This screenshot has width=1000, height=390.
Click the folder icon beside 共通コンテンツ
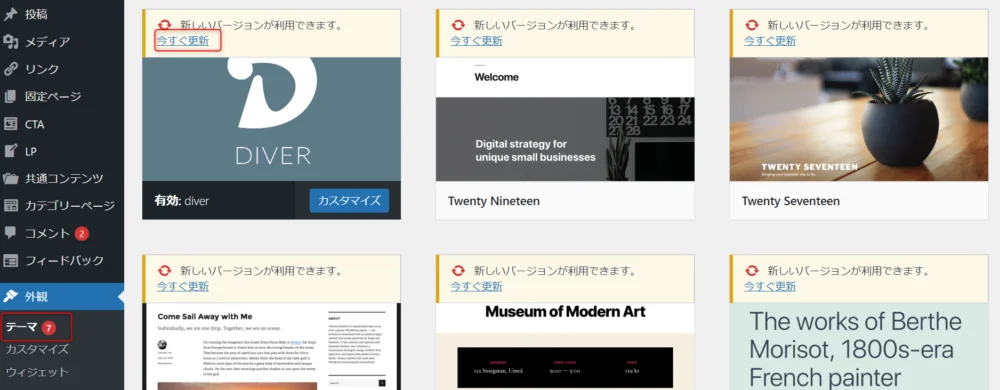tap(10, 178)
